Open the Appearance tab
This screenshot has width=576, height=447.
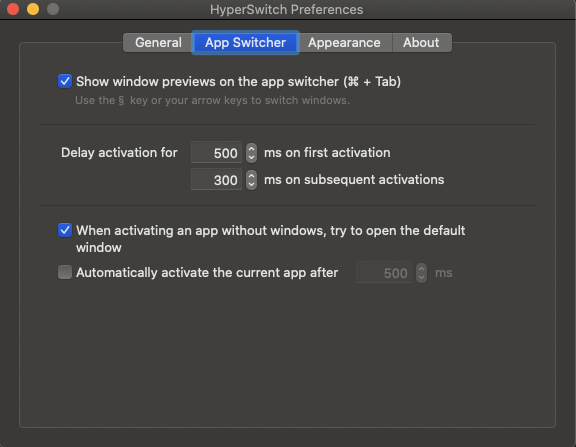(345, 43)
